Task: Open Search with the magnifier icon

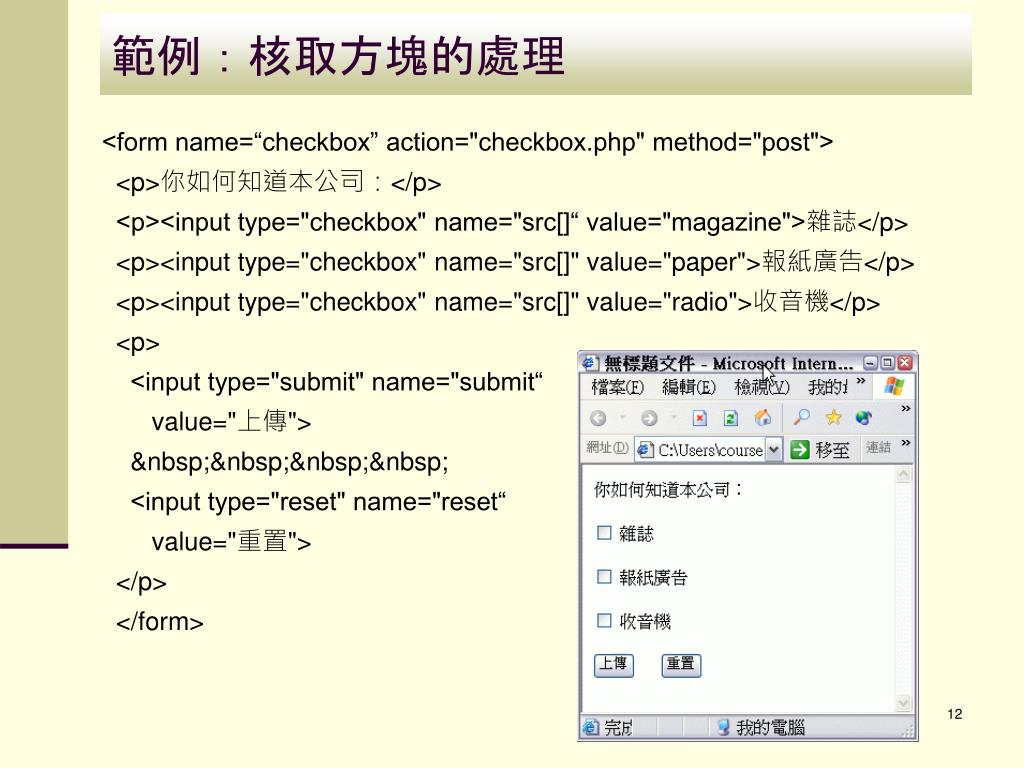Action: 802,417
